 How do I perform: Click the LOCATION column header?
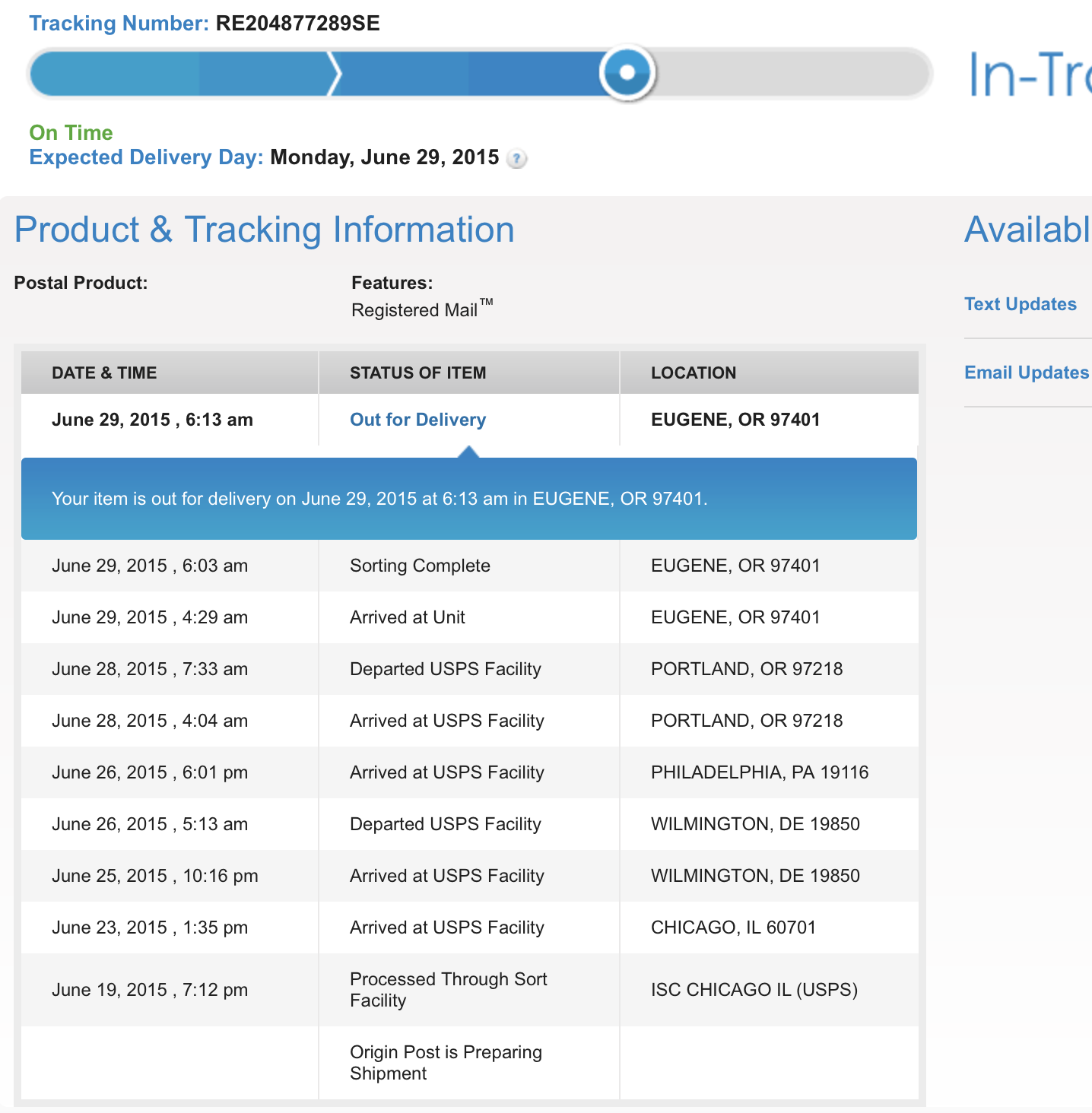(x=693, y=373)
